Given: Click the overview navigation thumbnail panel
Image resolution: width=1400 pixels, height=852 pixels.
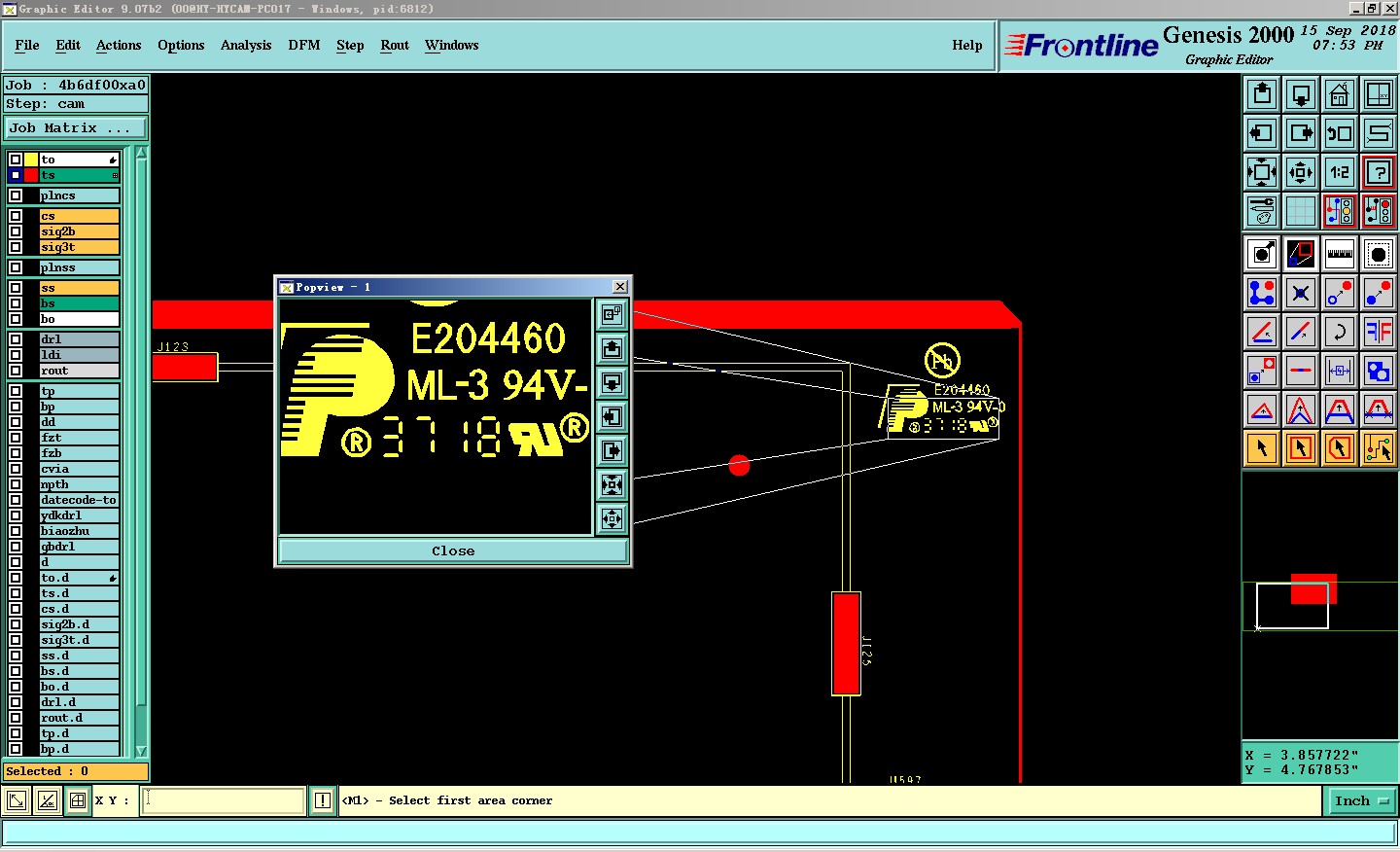Looking at the screenshot, I should point(1319,605).
